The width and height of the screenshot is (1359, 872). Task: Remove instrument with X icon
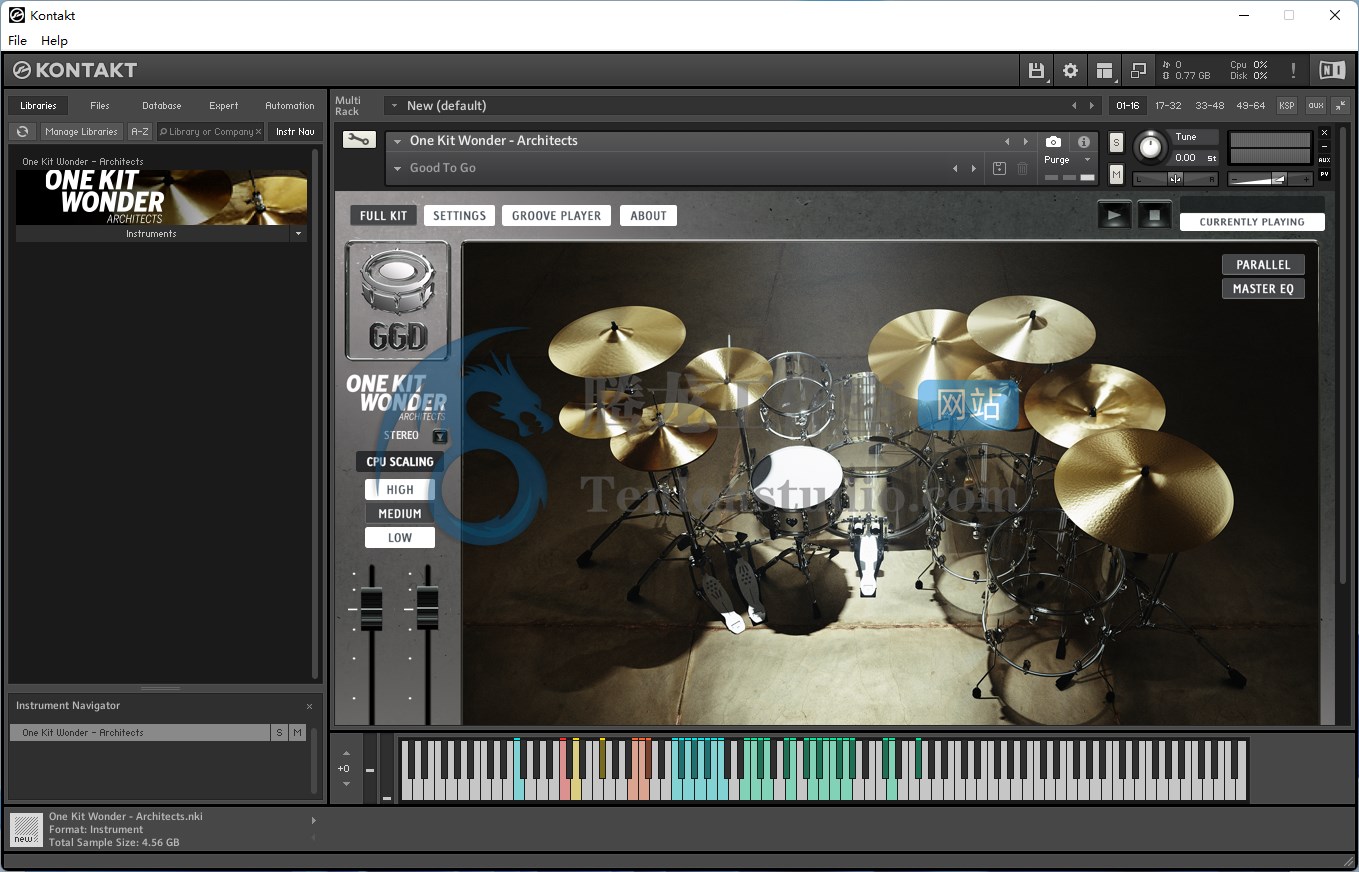1324,132
